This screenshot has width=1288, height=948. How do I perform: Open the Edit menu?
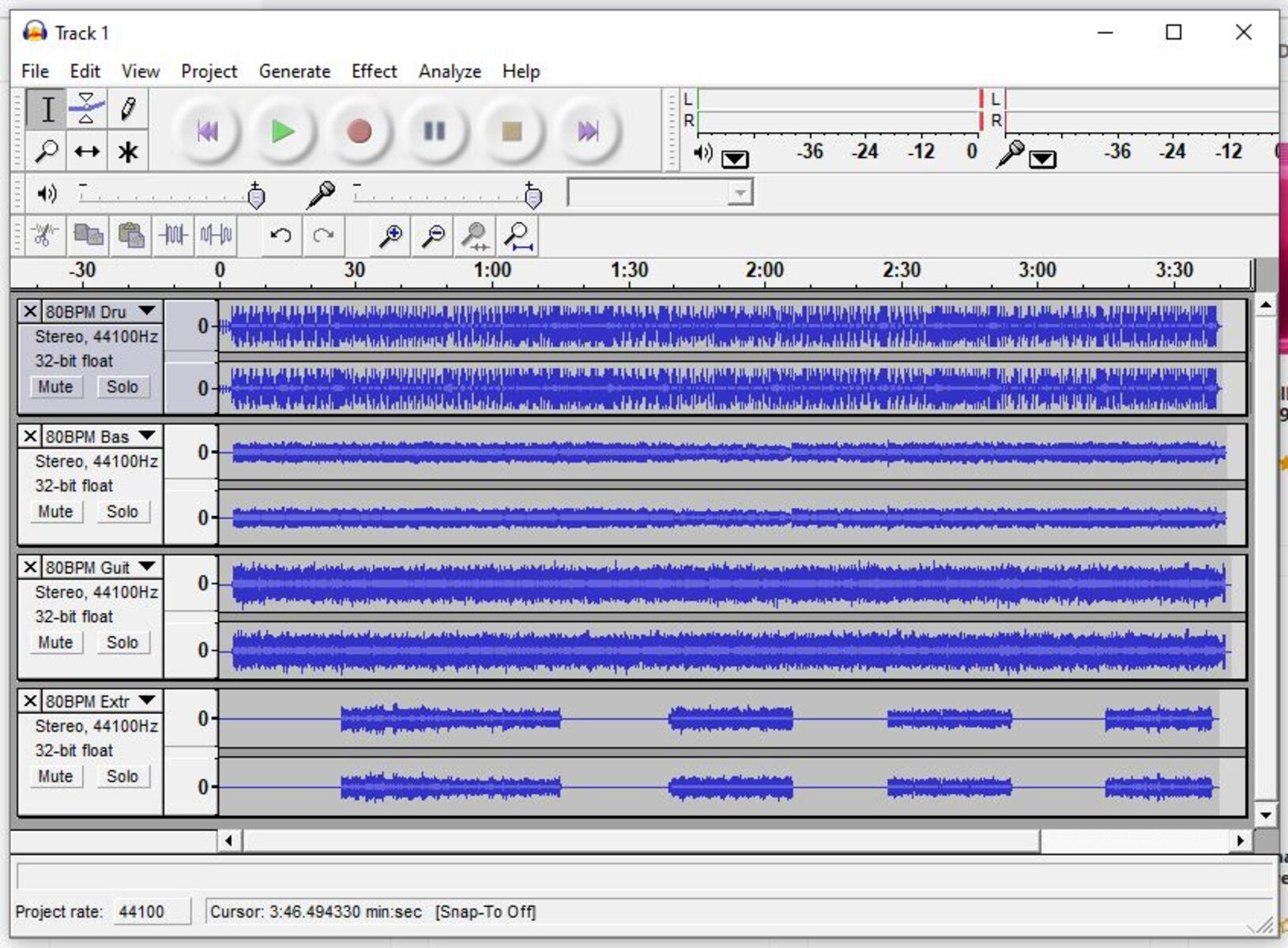(x=85, y=71)
